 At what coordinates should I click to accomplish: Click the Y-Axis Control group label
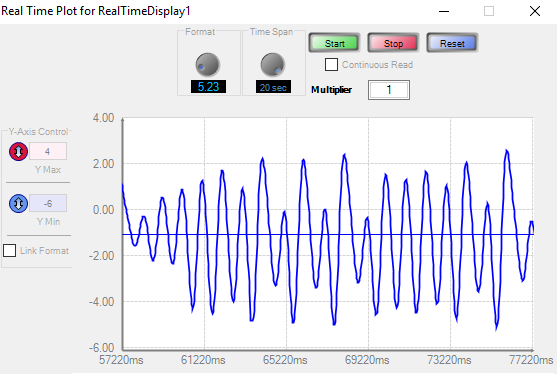[x=38, y=132]
